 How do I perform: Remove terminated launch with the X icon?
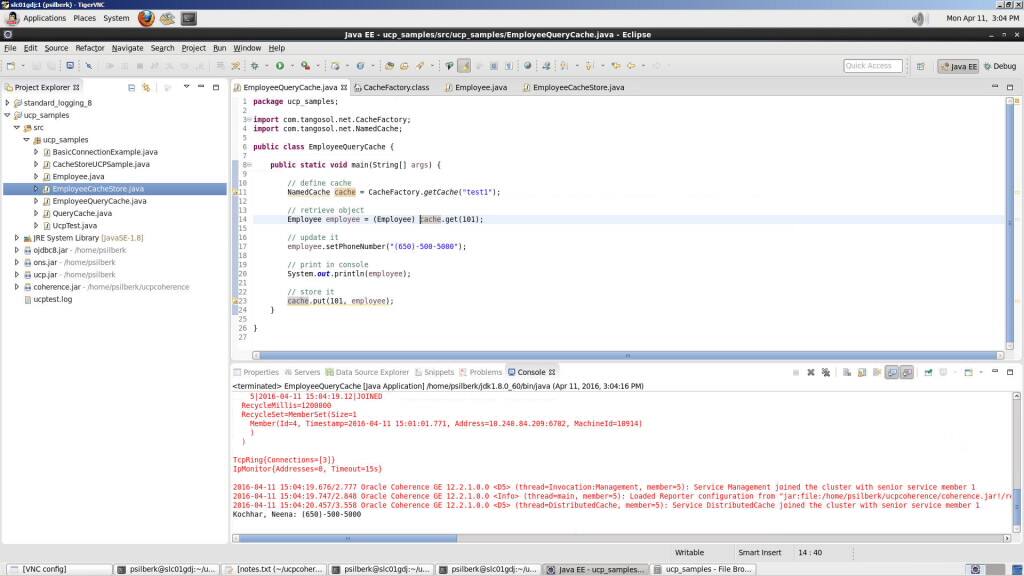(810, 371)
